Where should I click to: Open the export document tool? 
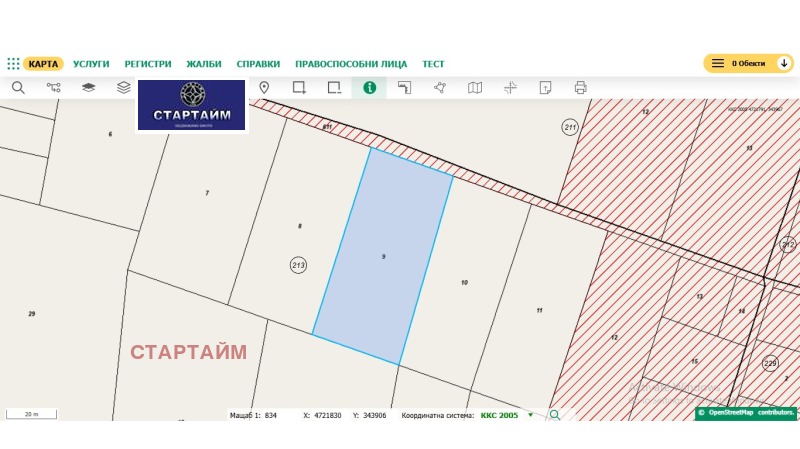click(x=545, y=88)
